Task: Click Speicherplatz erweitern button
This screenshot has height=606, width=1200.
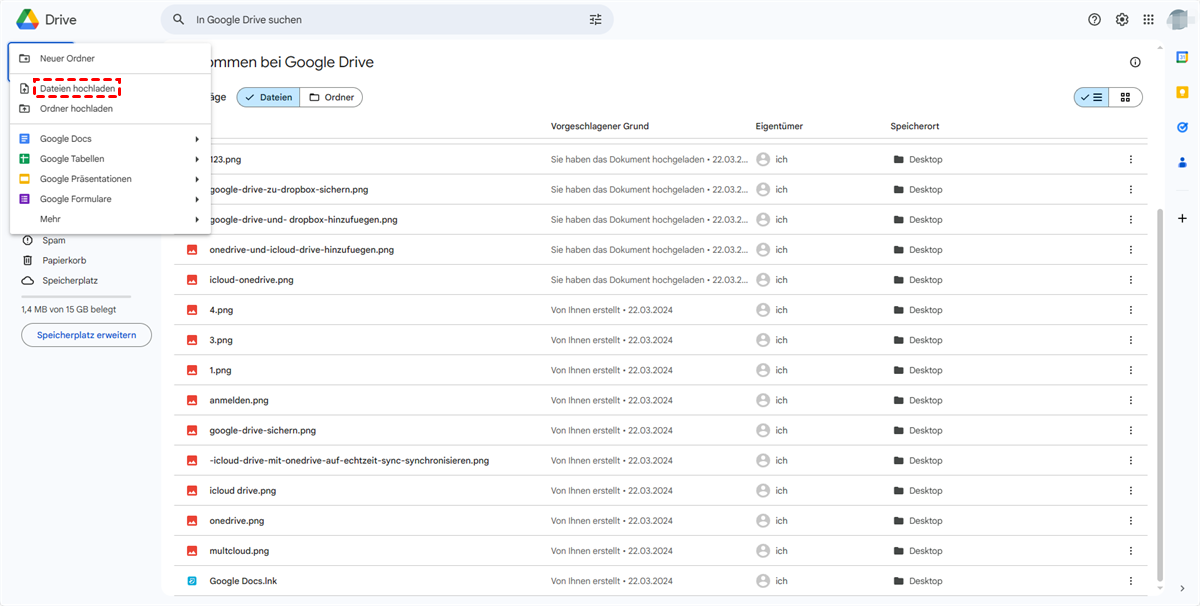Action: tap(86, 335)
